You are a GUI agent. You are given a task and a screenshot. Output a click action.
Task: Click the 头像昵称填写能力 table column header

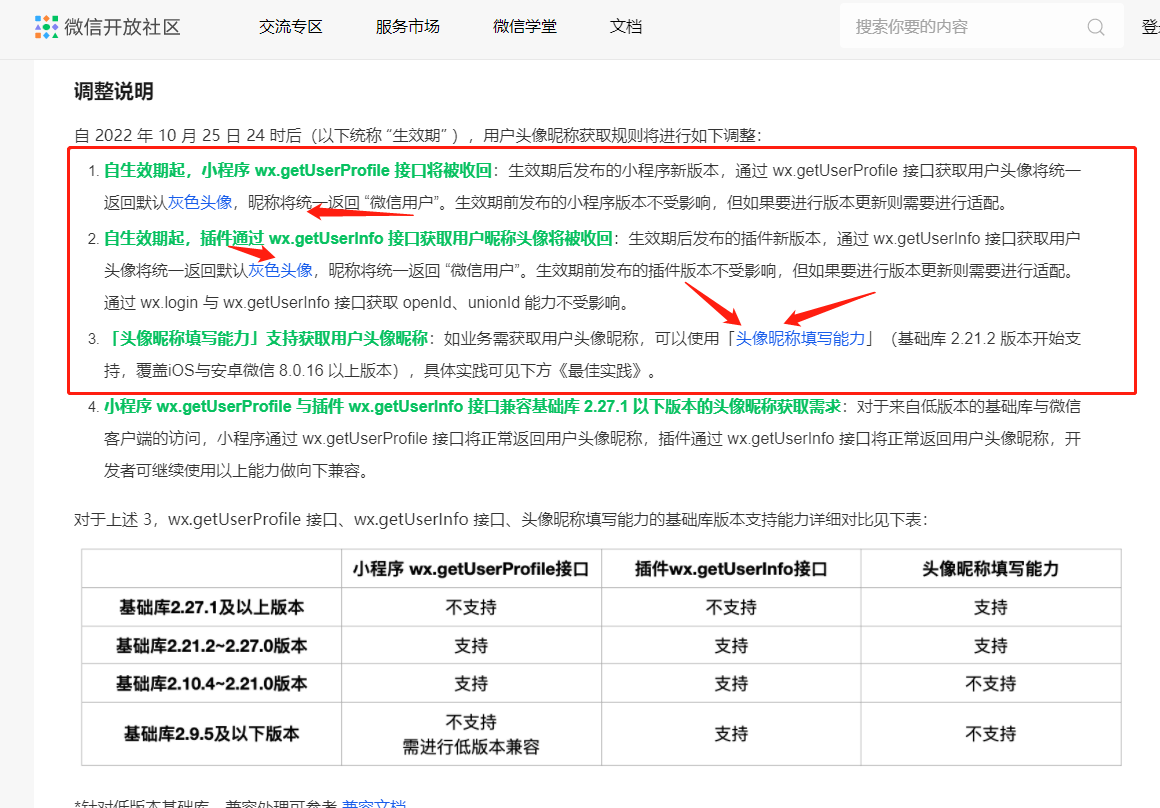coord(991,568)
